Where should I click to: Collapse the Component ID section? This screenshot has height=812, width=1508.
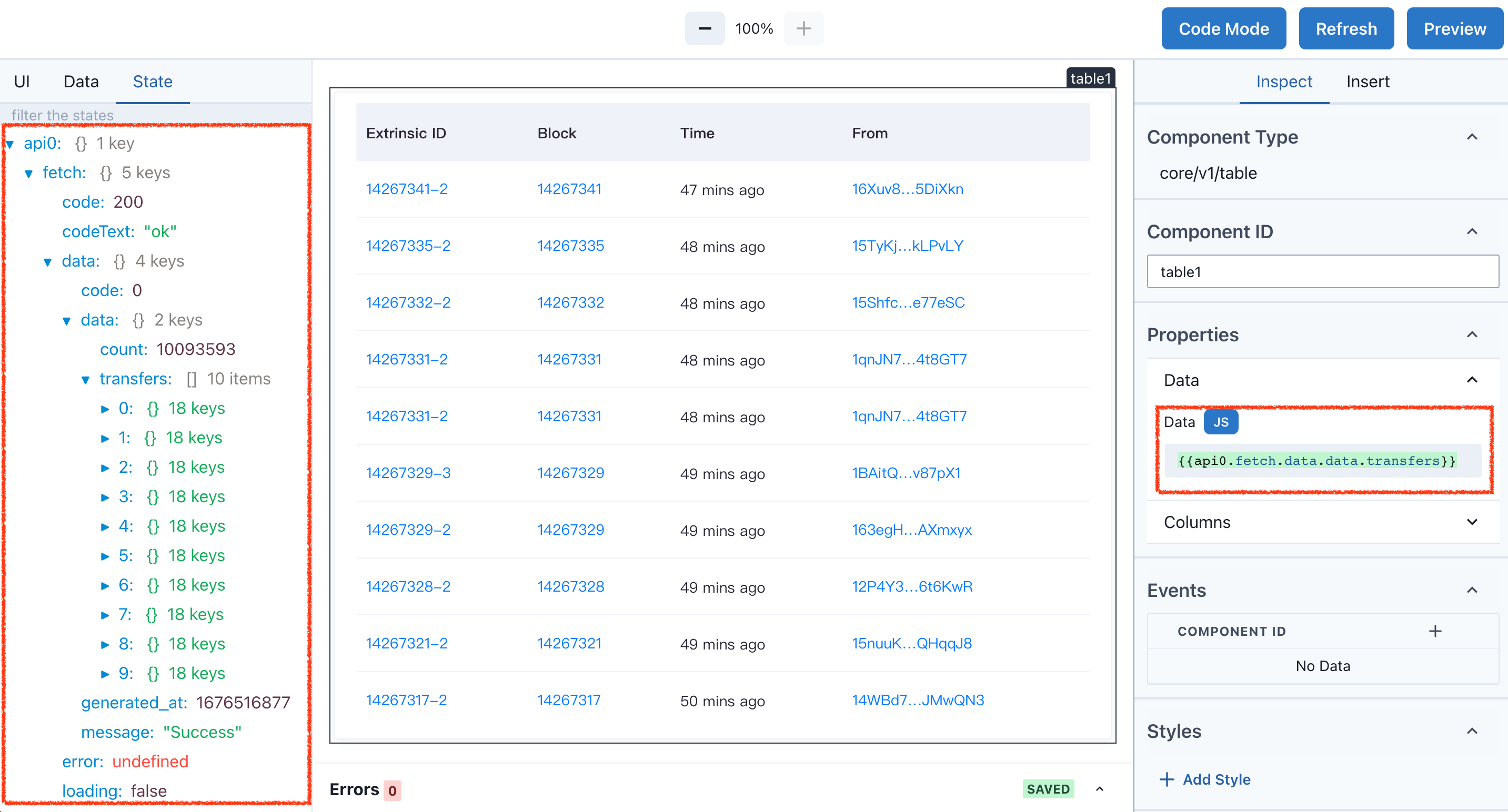pyautogui.click(x=1472, y=232)
